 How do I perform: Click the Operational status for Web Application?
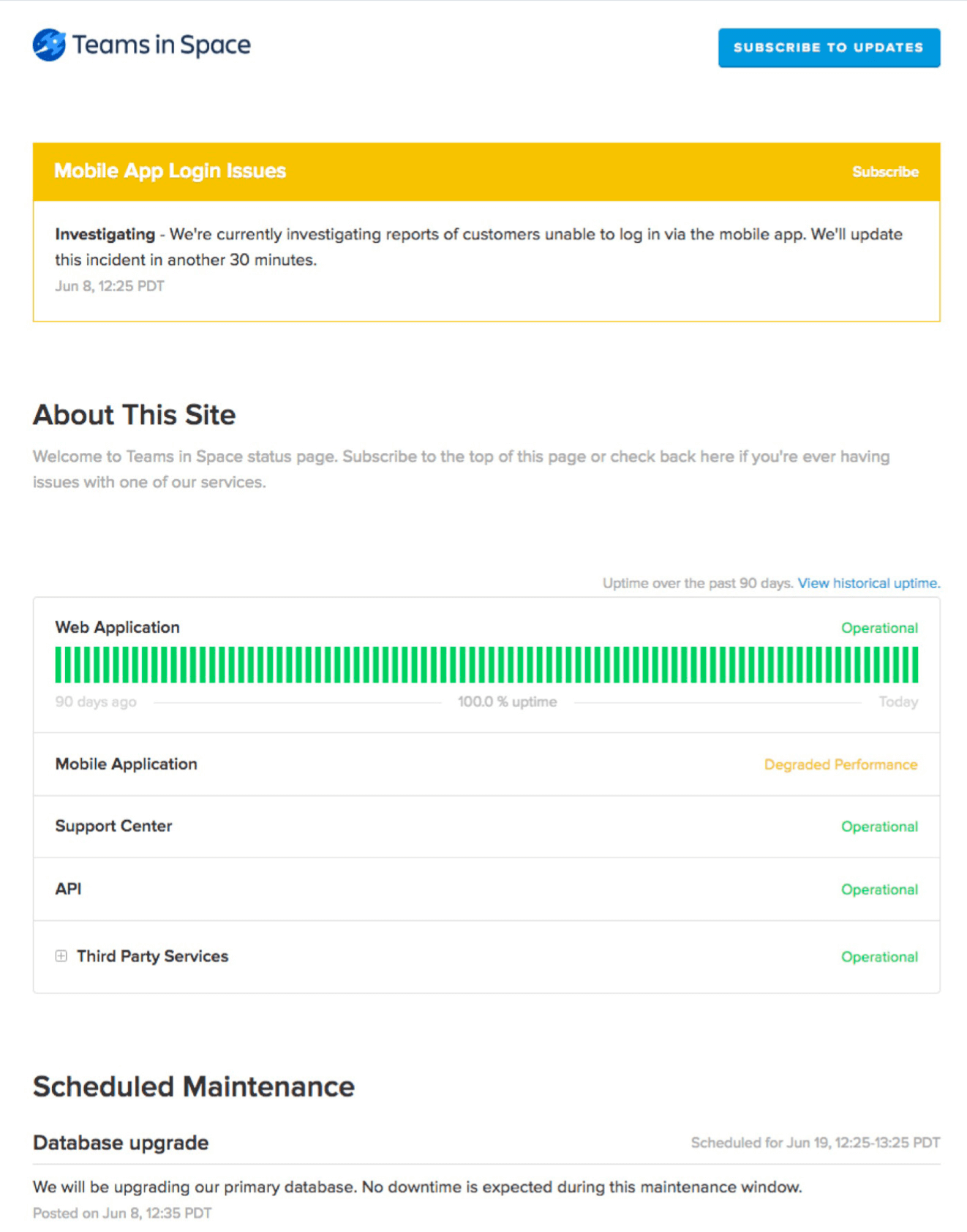point(879,628)
